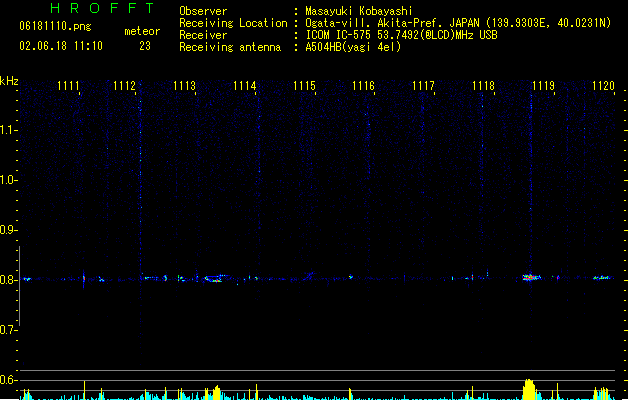This screenshot has width=629, height=400.
Task: Click the meteor label
Action: [142, 31]
